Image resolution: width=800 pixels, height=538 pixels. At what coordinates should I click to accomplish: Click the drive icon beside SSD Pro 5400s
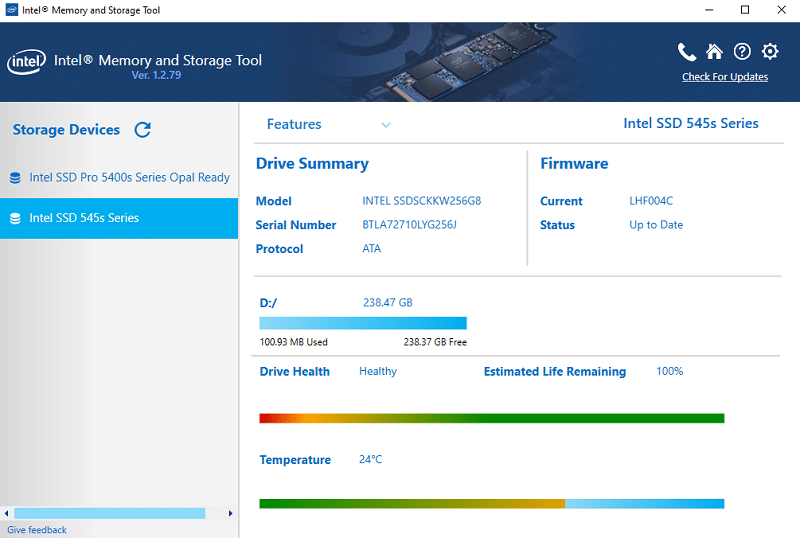click(x=15, y=178)
